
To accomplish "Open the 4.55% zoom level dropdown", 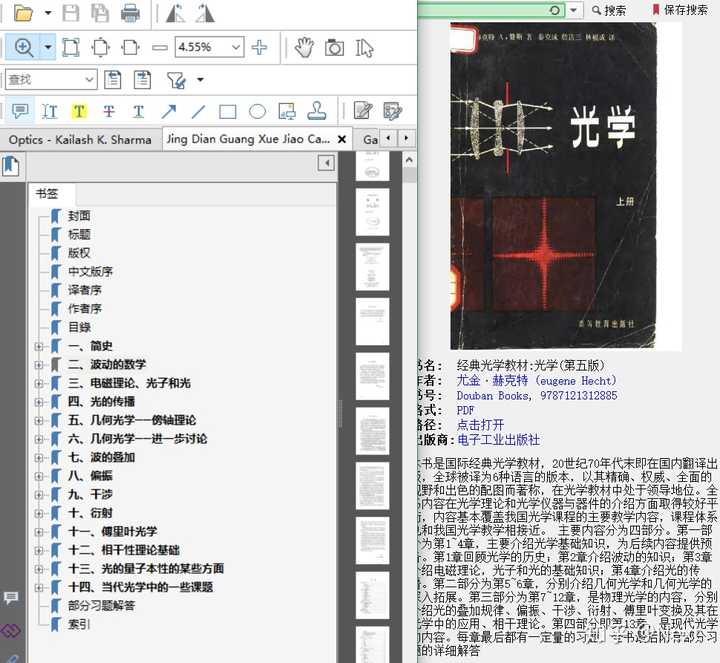I will point(236,47).
